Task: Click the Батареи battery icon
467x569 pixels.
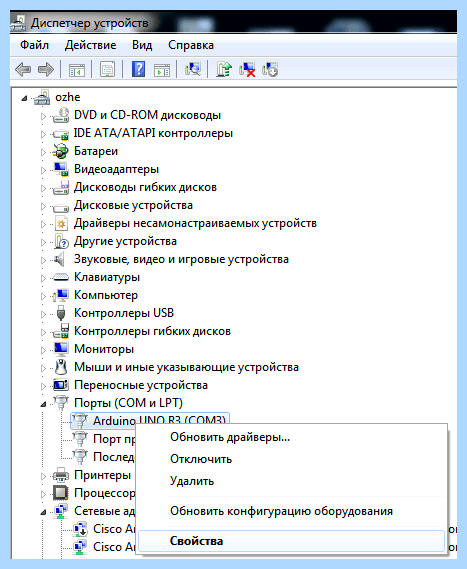Action: point(61,151)
